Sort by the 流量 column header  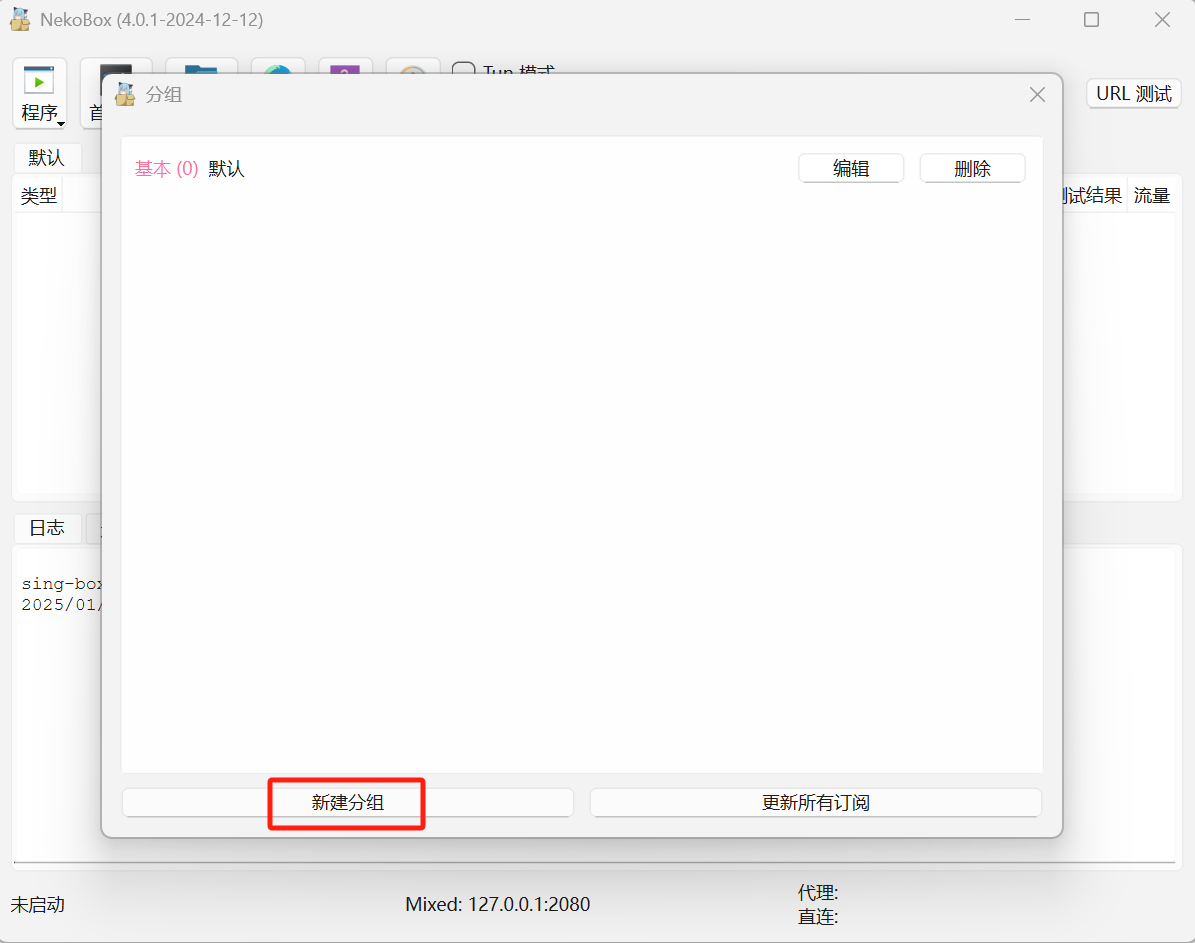[1151, 196]
